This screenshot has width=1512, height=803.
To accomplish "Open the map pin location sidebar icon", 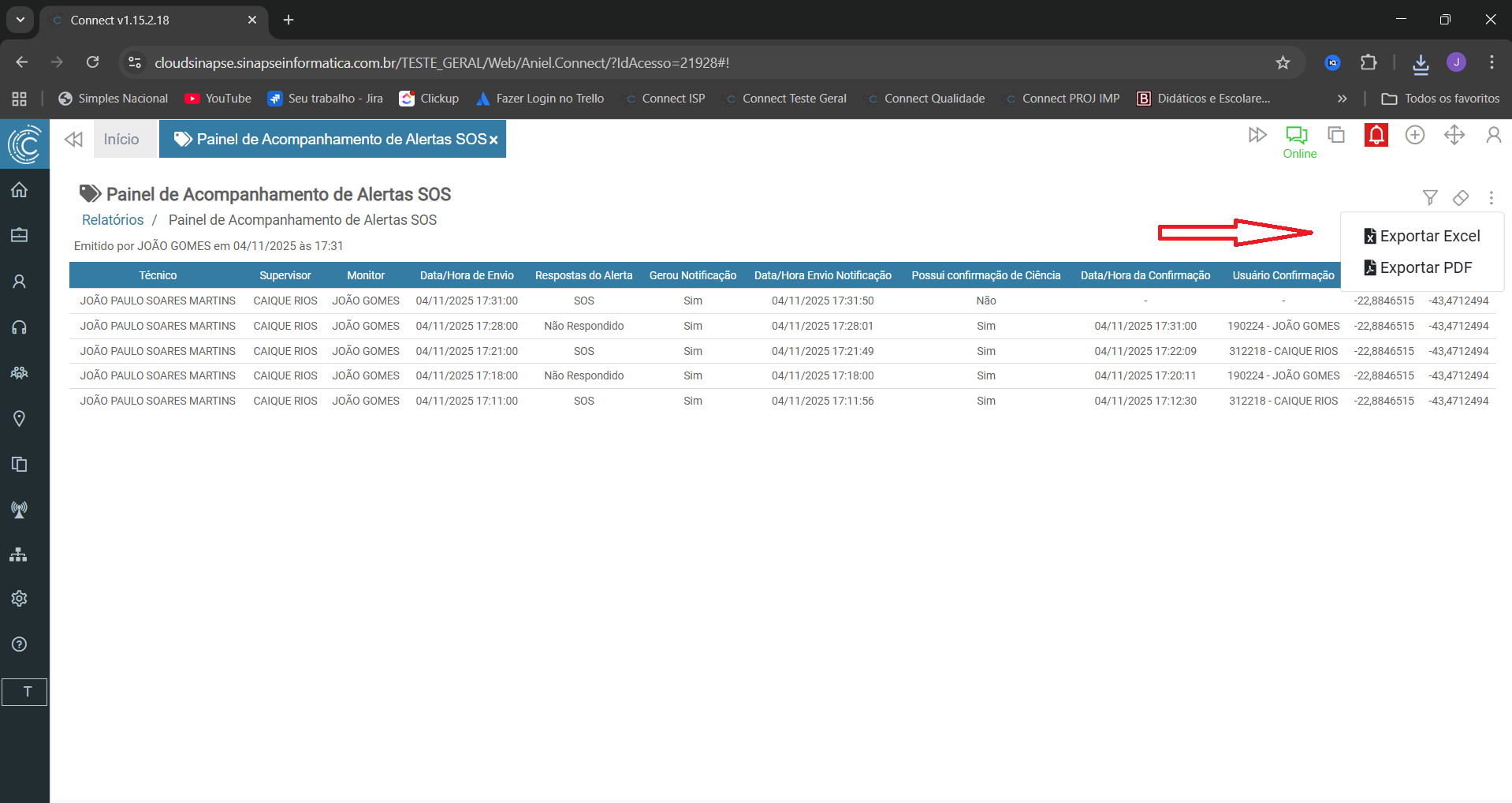I will click(20, 418).
